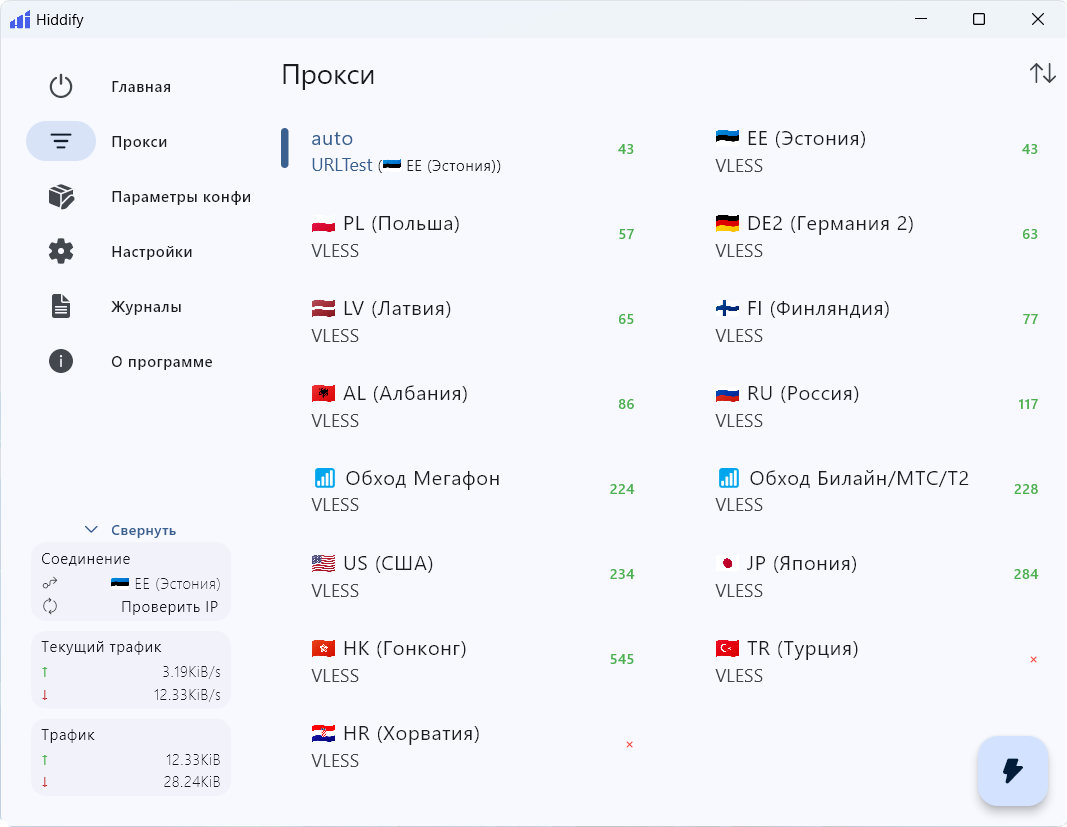Open Журналы via the document icon
Image resolution: width=1067 pixels, height=827 pixels.
[61, 307]
